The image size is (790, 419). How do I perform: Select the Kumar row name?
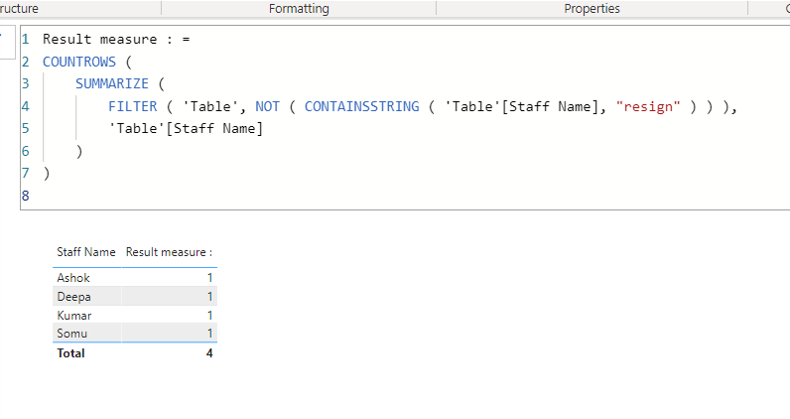pyautogui.click(x=74, y=316)
